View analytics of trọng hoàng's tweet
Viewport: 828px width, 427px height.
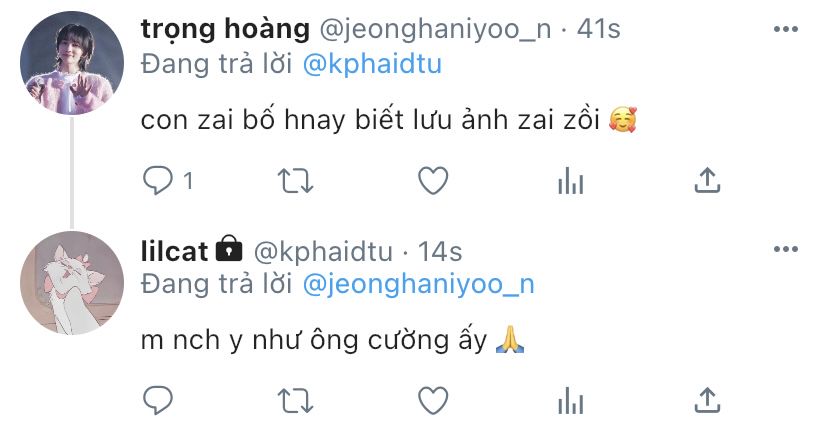570,181
